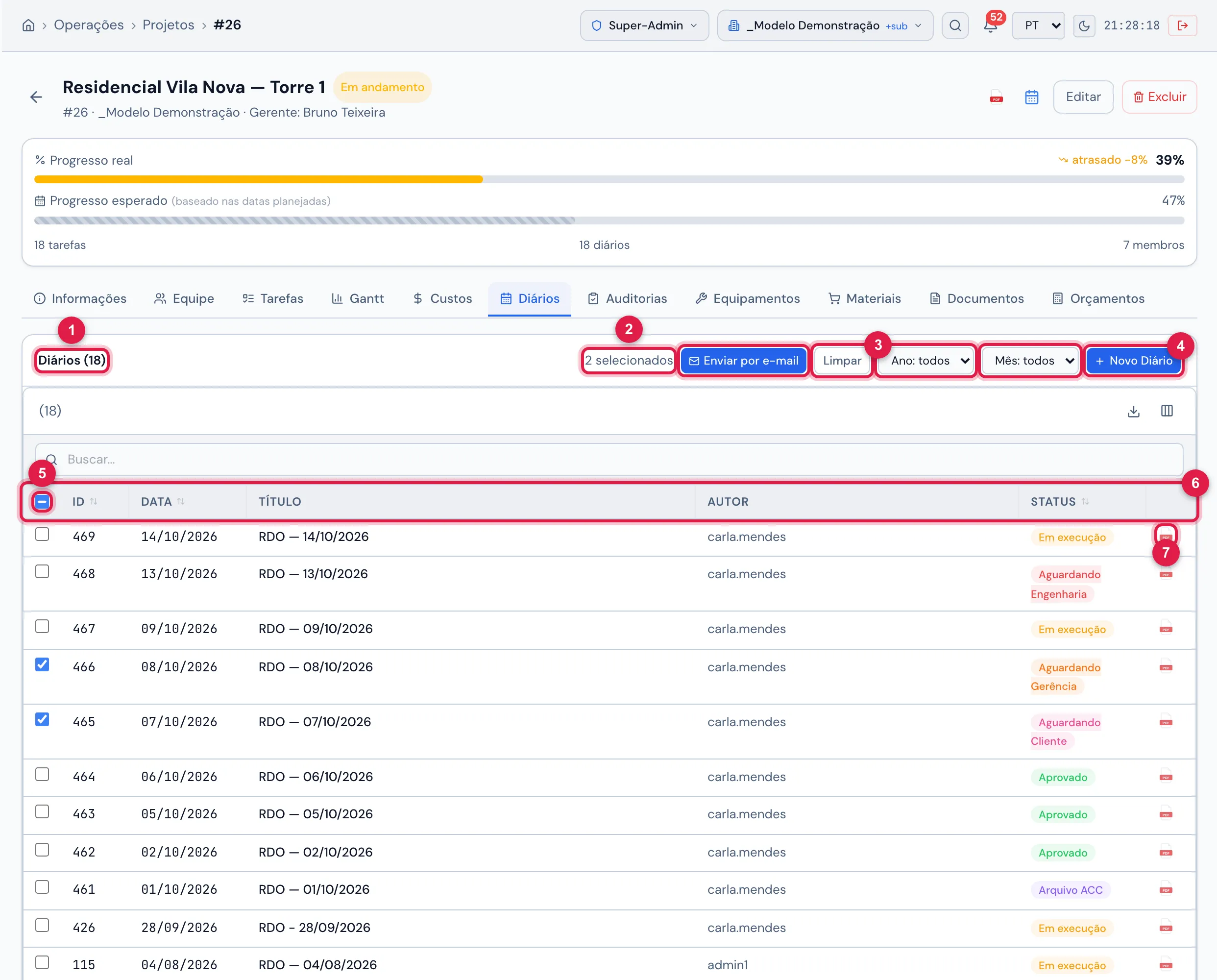The height and width of the screenshot is (980, 1217).
Task: Check the row 115 checkbox
Action: point(42,962)
